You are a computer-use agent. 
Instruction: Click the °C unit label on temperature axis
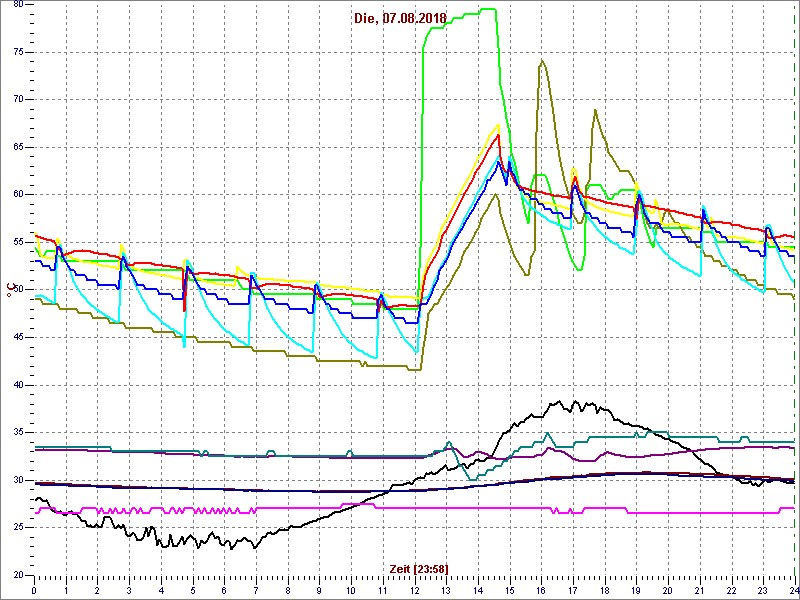point(9,288)
